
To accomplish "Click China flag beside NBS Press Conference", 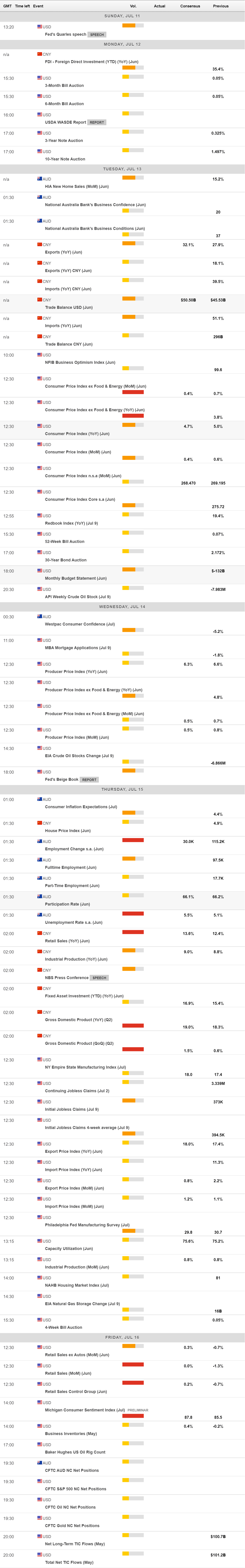I will pos(40,970).
